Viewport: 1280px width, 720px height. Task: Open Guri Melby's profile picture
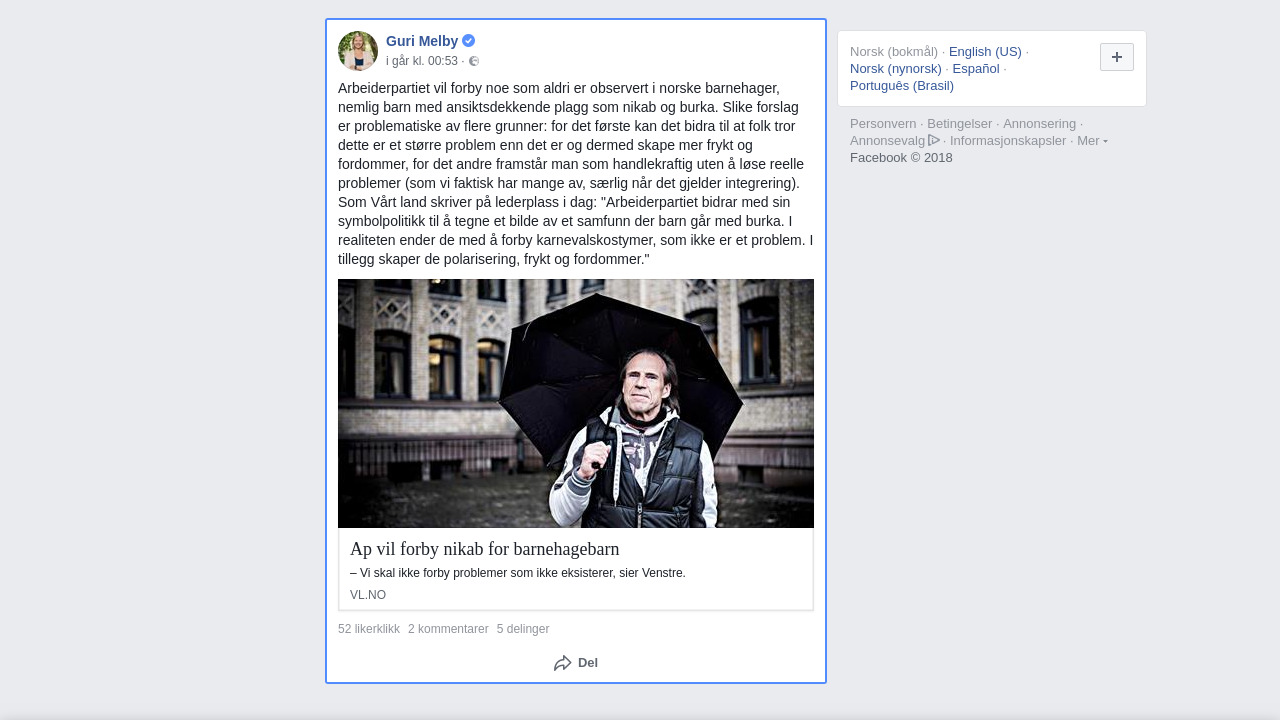358,51
